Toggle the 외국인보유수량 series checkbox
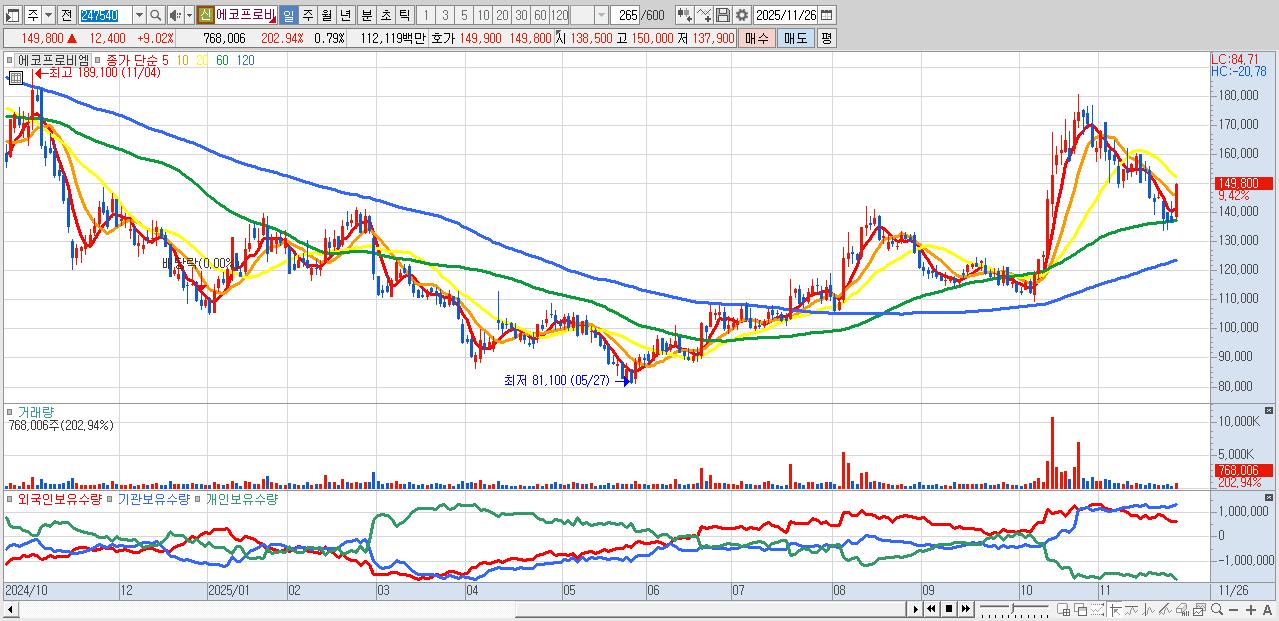 (10, 498)
